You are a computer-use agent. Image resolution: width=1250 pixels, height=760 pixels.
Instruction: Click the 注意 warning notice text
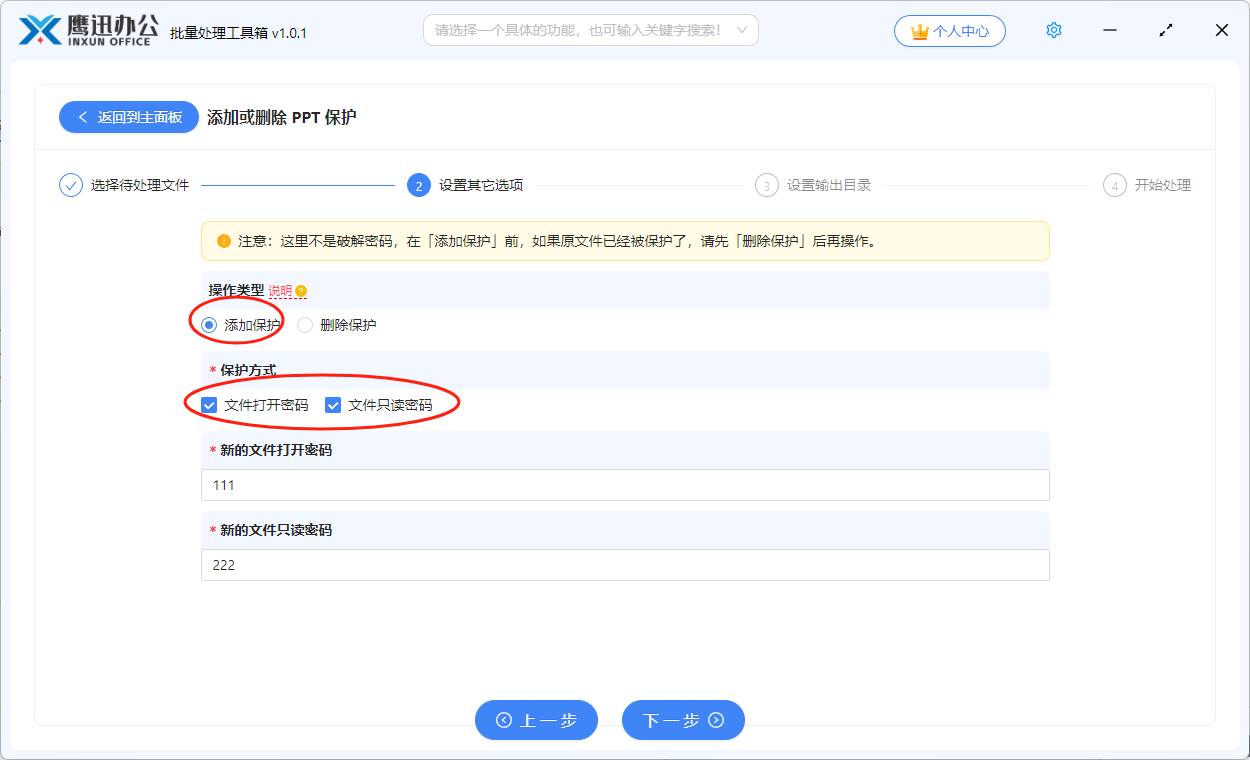tap(556, 241)
